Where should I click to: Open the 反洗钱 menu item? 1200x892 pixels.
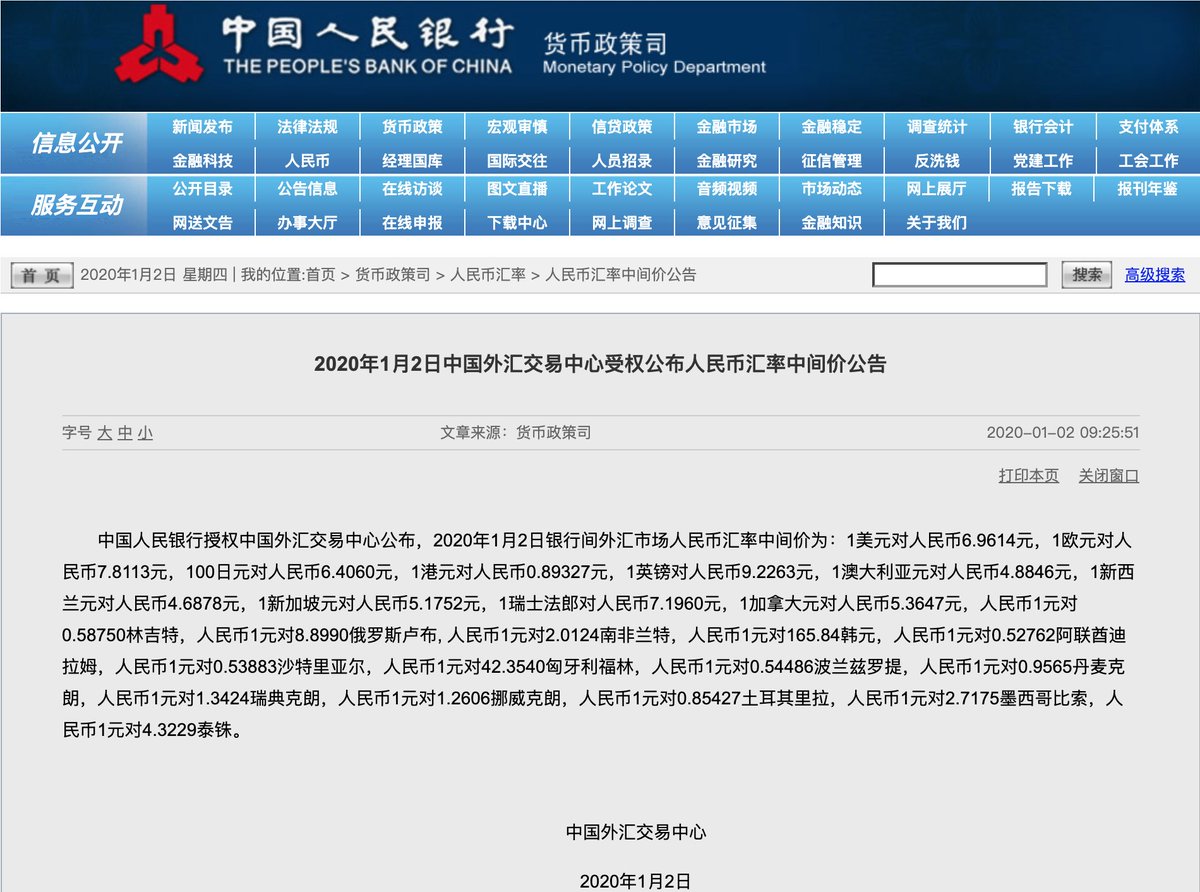(x=937, y=160)
